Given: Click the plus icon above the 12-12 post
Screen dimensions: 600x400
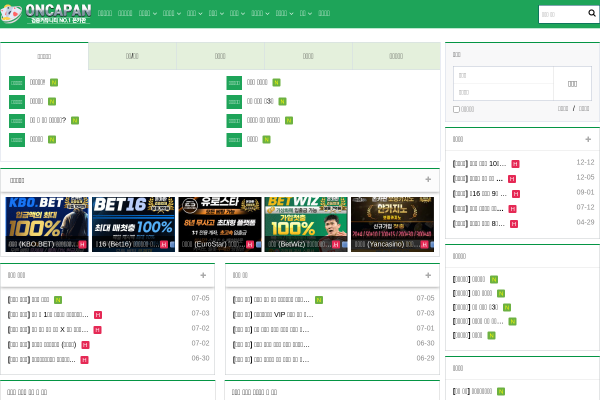Looking at the screenshot, I should pos(588,139).
